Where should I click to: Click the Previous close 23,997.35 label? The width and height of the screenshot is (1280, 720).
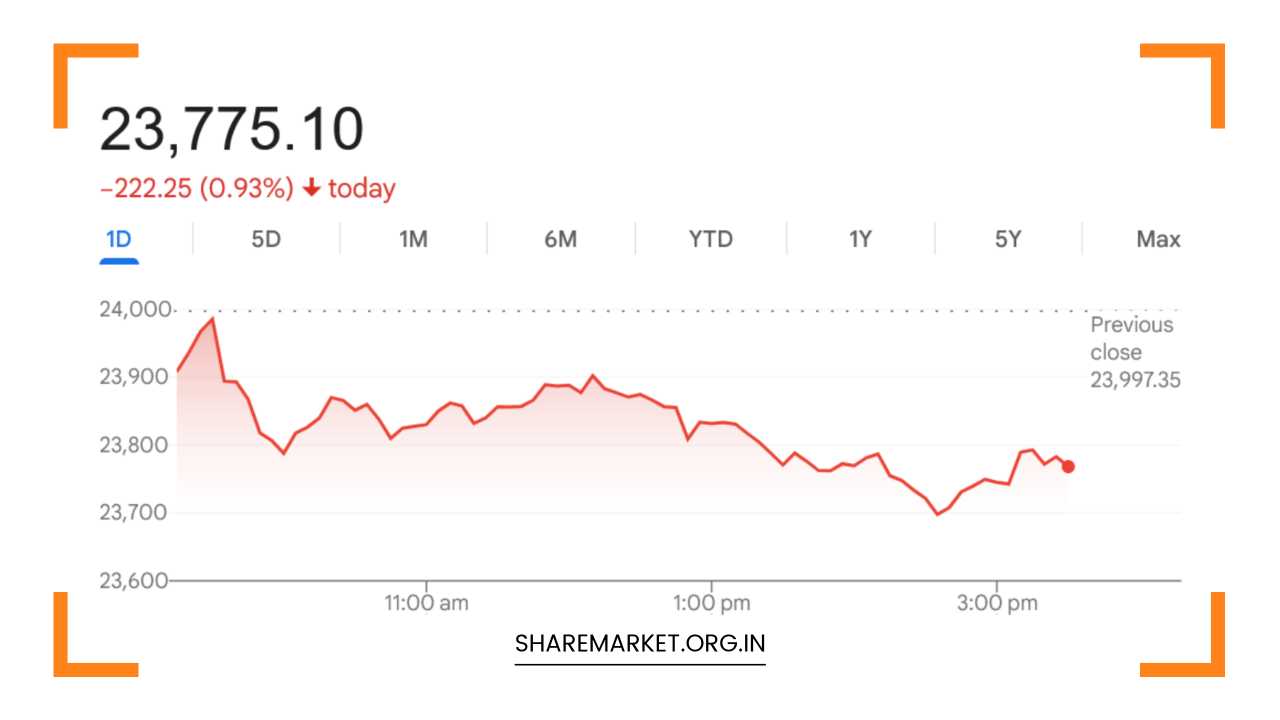1133,352
